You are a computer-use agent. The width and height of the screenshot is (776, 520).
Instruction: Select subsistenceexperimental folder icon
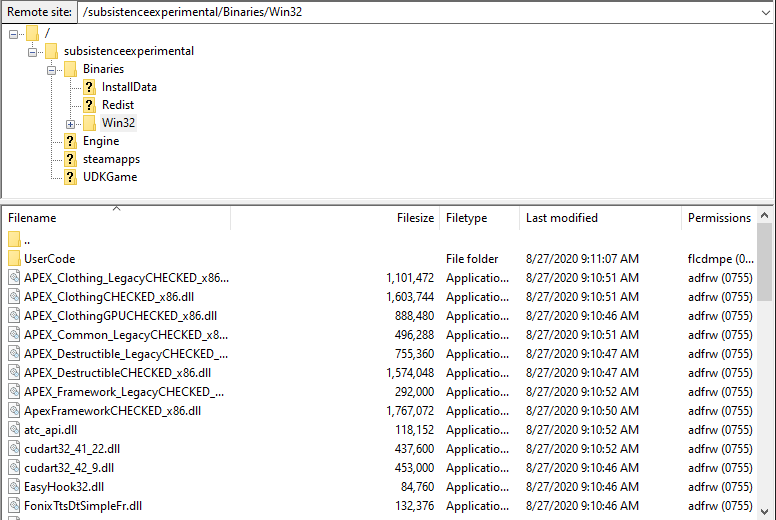(51, 51)
